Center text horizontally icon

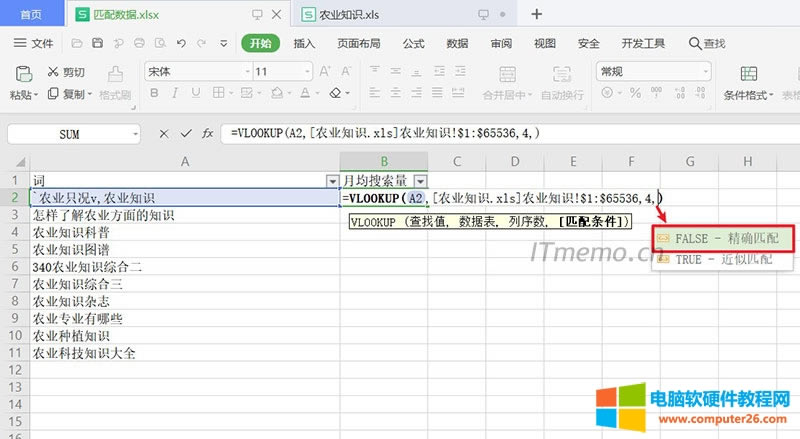tap(395, 93)
